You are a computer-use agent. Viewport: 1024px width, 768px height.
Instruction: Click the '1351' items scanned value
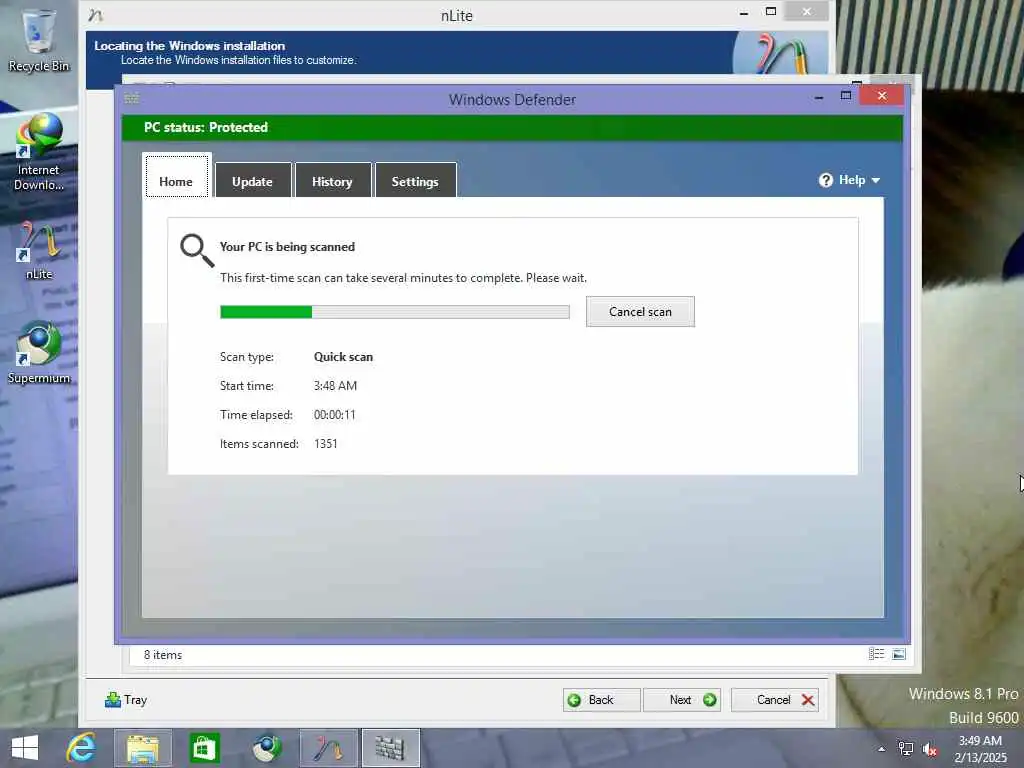pyautogui.click(x=325, y=444)
